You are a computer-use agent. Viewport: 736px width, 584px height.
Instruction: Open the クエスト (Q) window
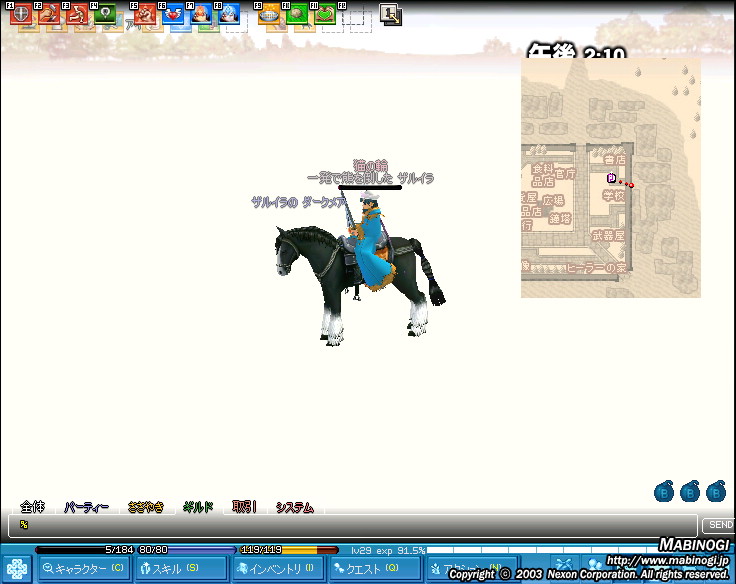(375, 569)
